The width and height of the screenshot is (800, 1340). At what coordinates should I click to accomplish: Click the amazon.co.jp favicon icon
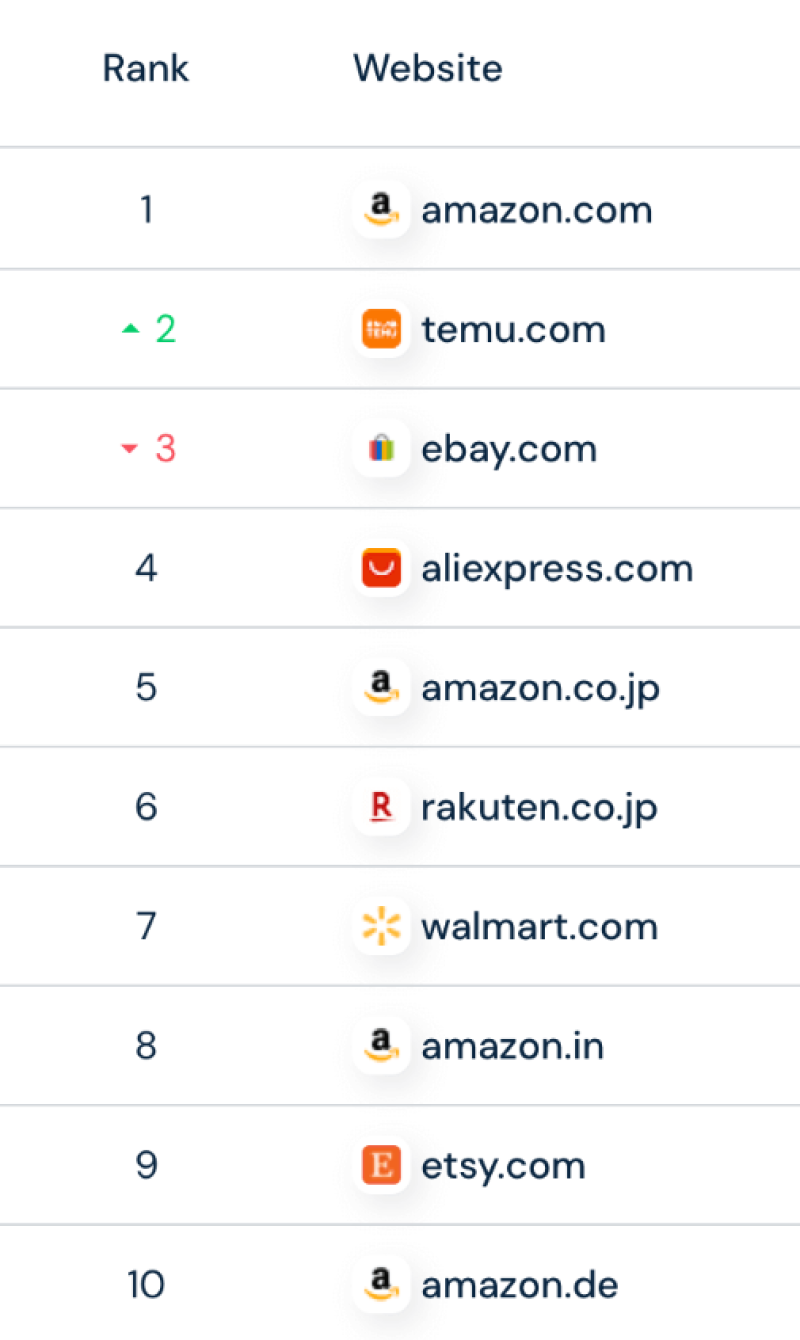tap(381, 687)
